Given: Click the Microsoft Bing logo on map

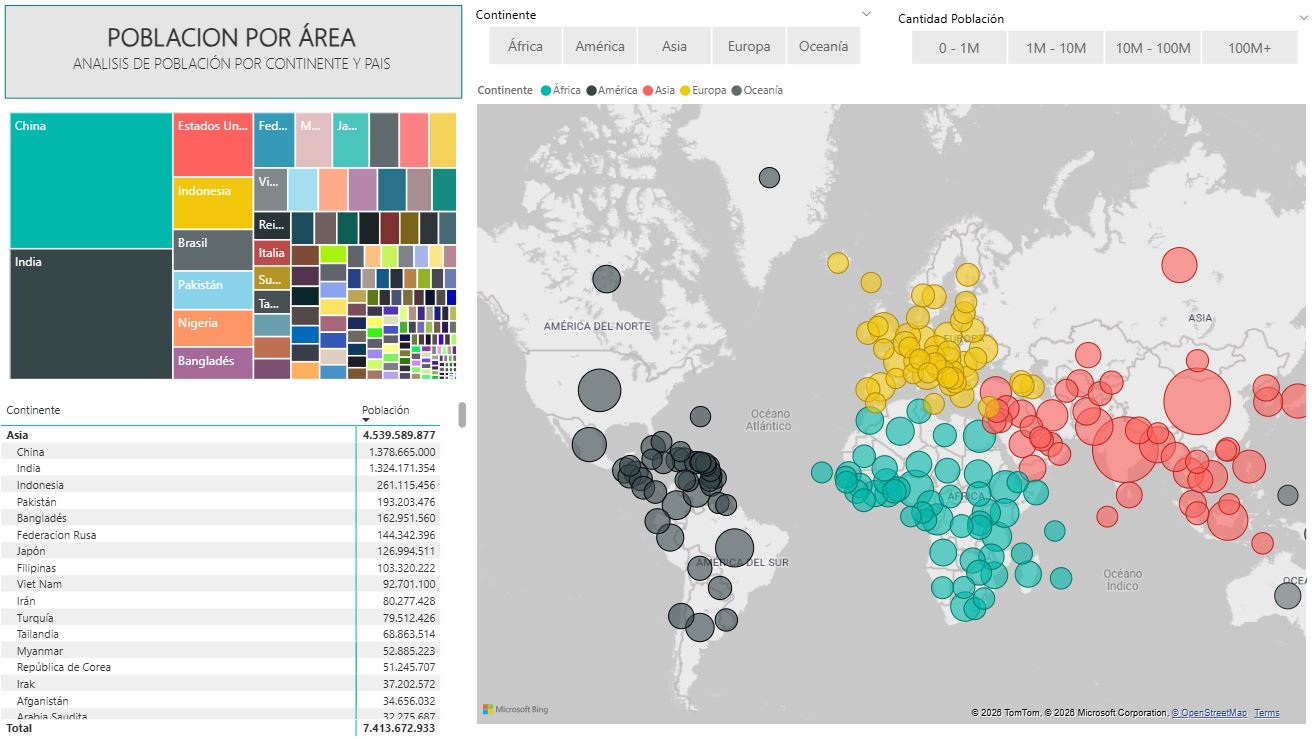Looking at the screenshot, I should click(515, 709).
